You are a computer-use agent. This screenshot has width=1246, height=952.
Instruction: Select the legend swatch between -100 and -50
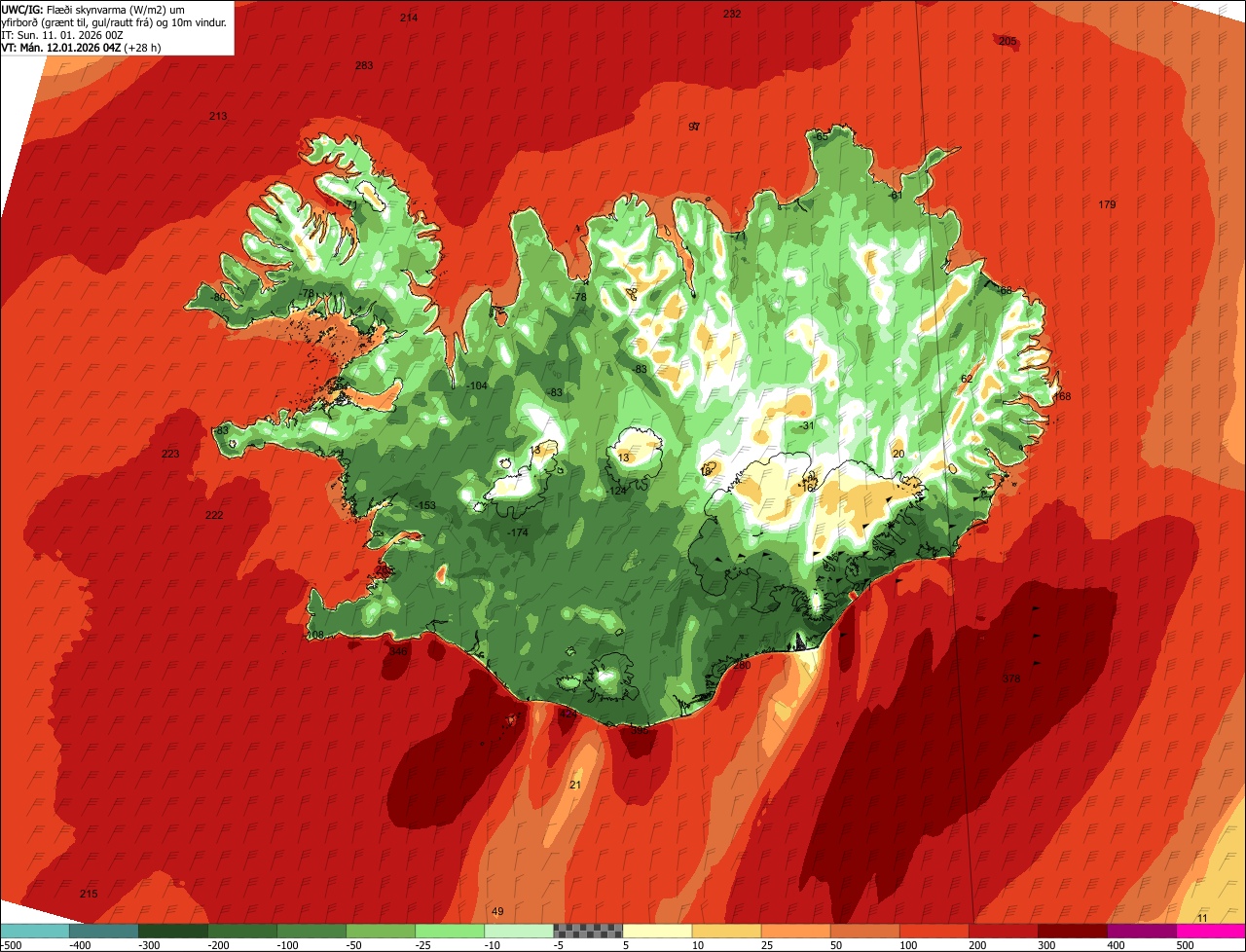(x=311, y=931)
